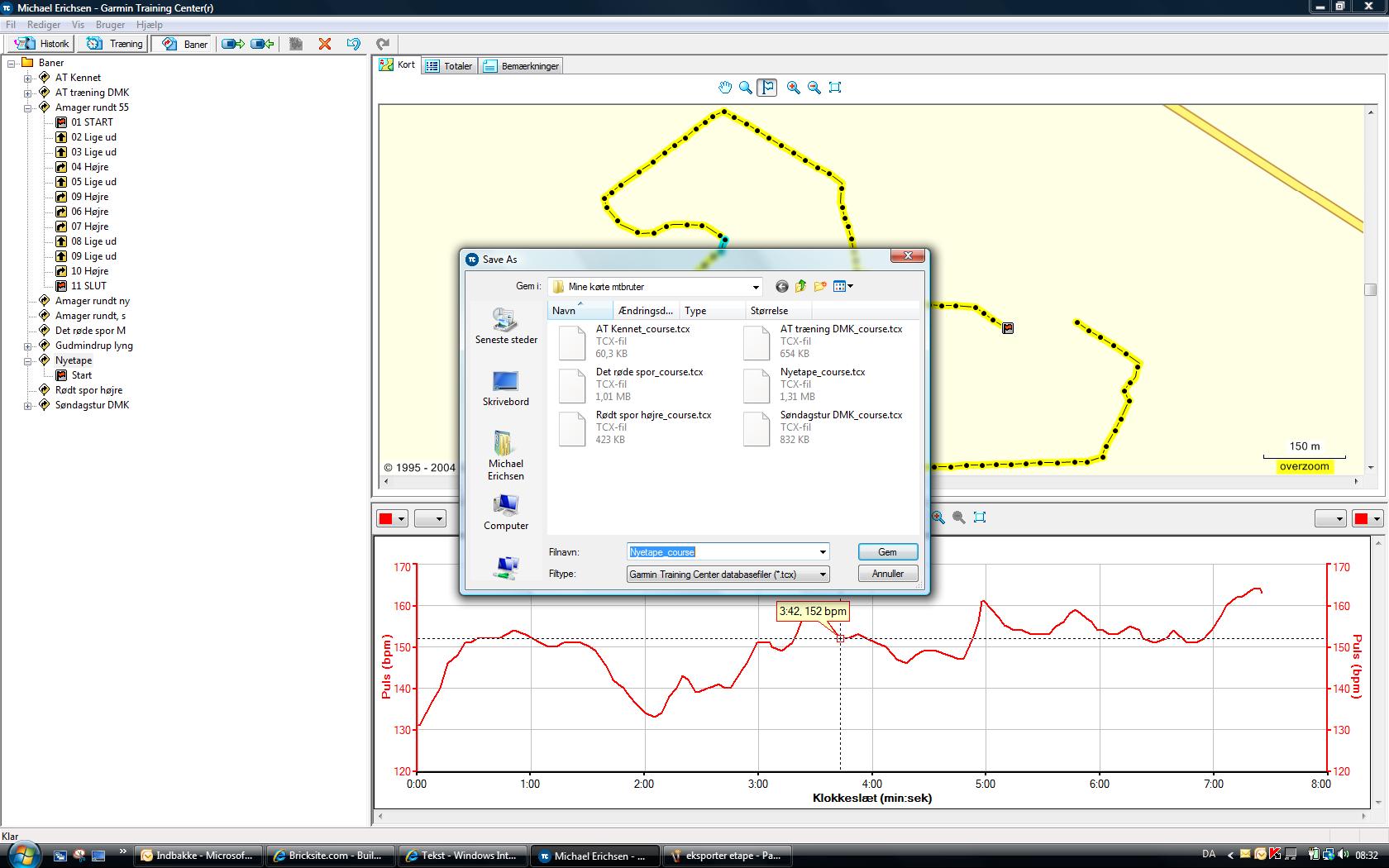
Task: Click the zoom-in magnifier above the map
Action: (x=794, y=88)
